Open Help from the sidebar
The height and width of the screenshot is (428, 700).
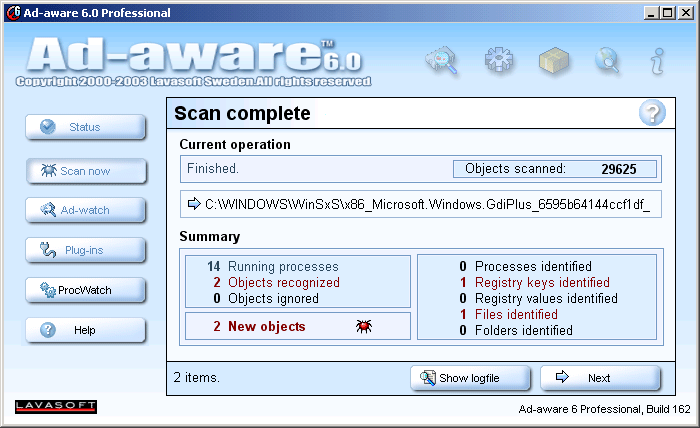[86, 330]
